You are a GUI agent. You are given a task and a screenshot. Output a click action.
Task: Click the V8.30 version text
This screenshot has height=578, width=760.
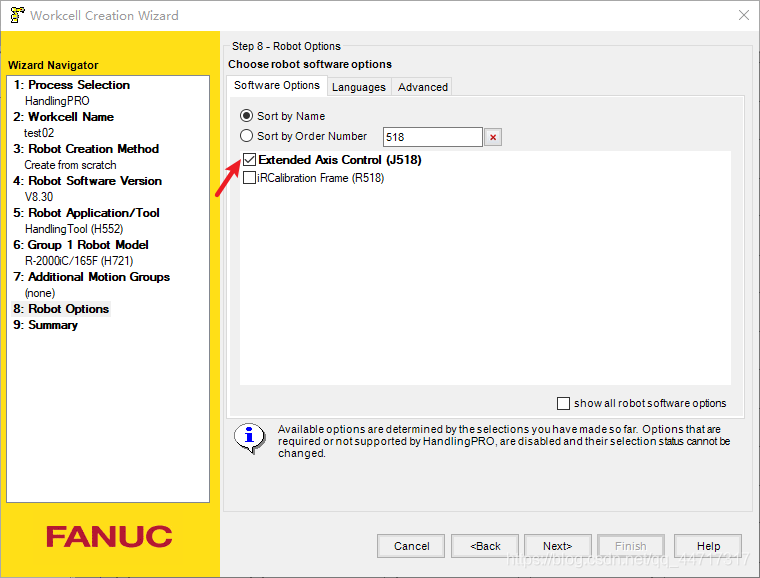[39, 197]
